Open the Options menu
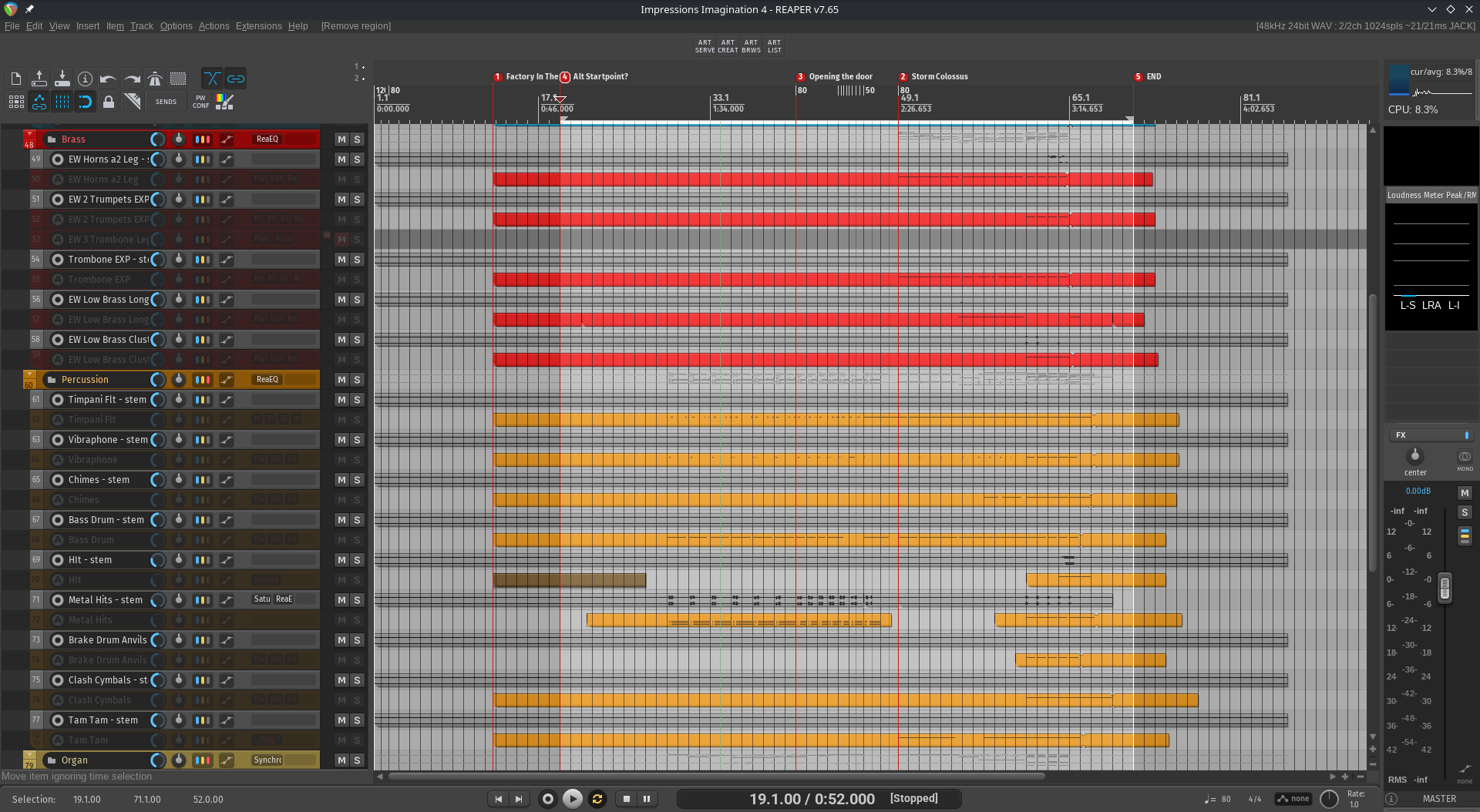The image size is (1480, 812). [177, 26]
